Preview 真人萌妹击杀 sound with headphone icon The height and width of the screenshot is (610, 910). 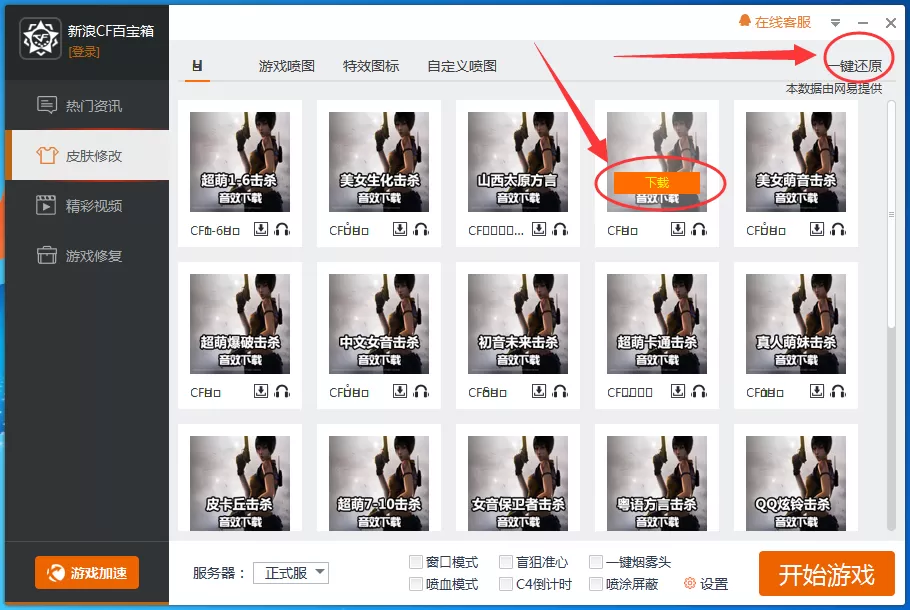pos(838,391)
